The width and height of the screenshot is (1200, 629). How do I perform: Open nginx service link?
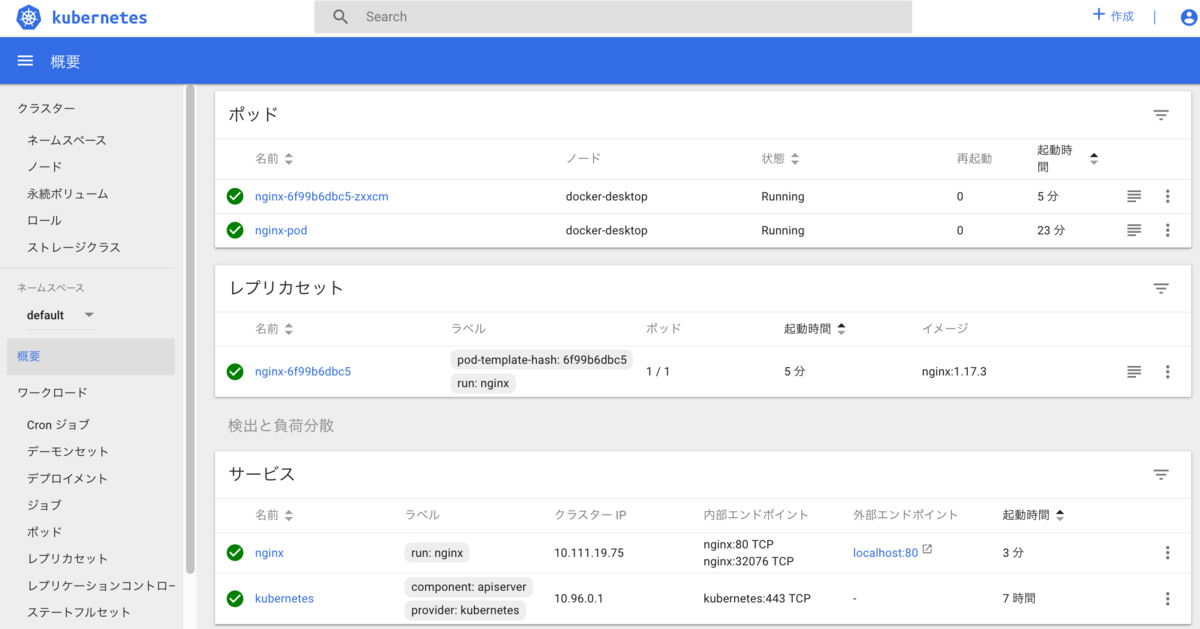269,553
